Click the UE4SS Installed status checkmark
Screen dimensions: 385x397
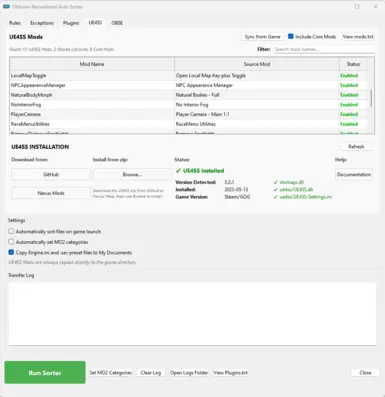pyautogui.click(x=178, y=171)
